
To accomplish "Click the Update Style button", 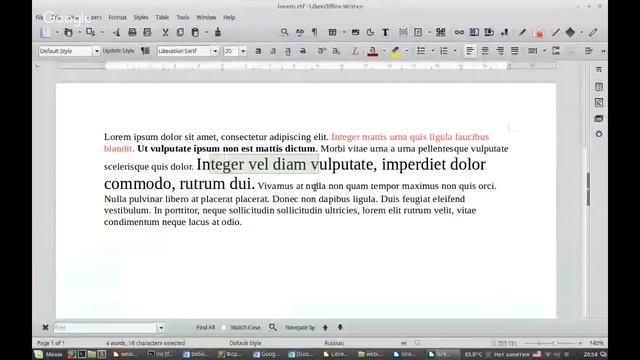I will click(x=118, y=51).
